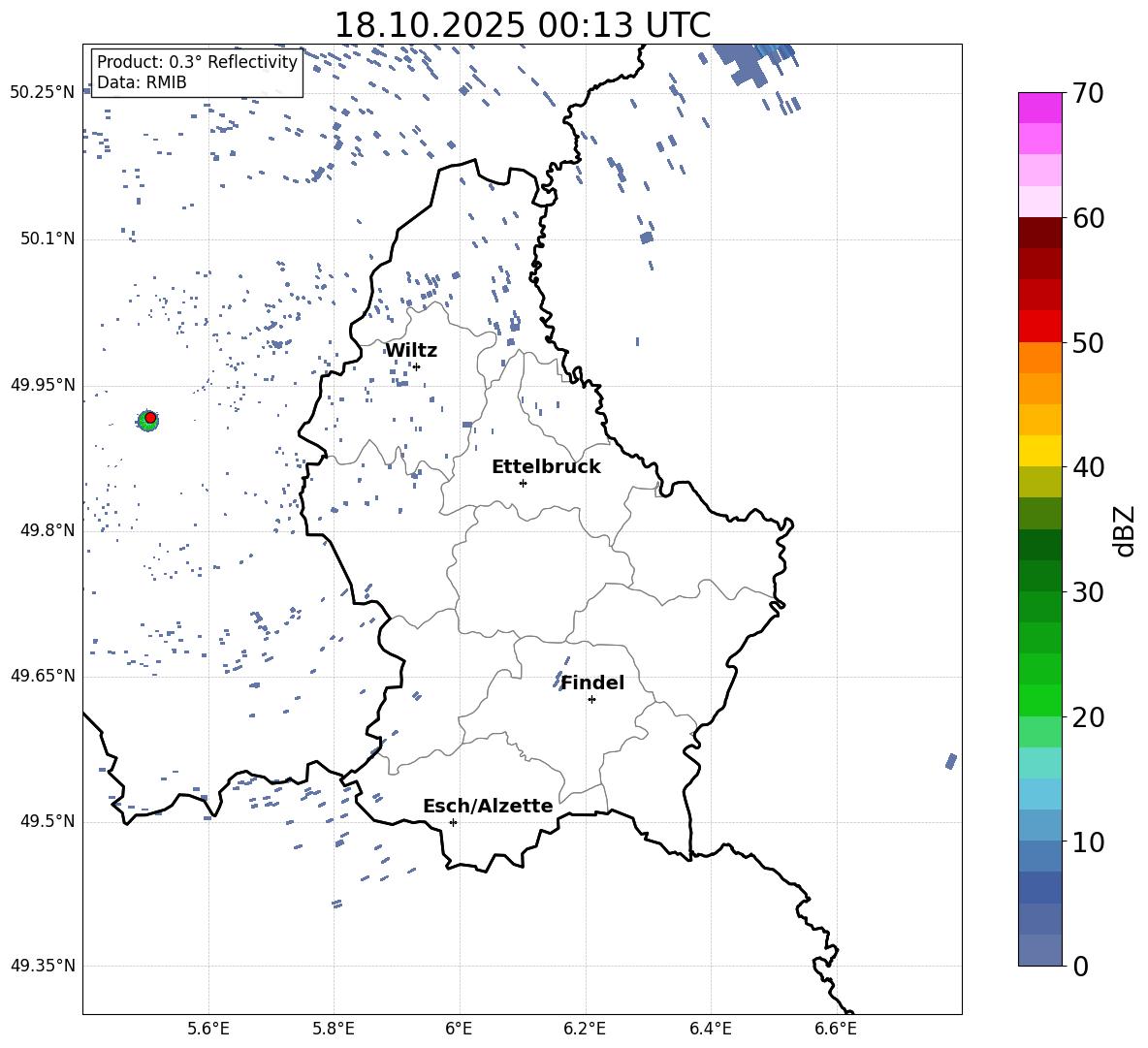
Task: Click the 6.6°E longitude label
Action: 836,1029
